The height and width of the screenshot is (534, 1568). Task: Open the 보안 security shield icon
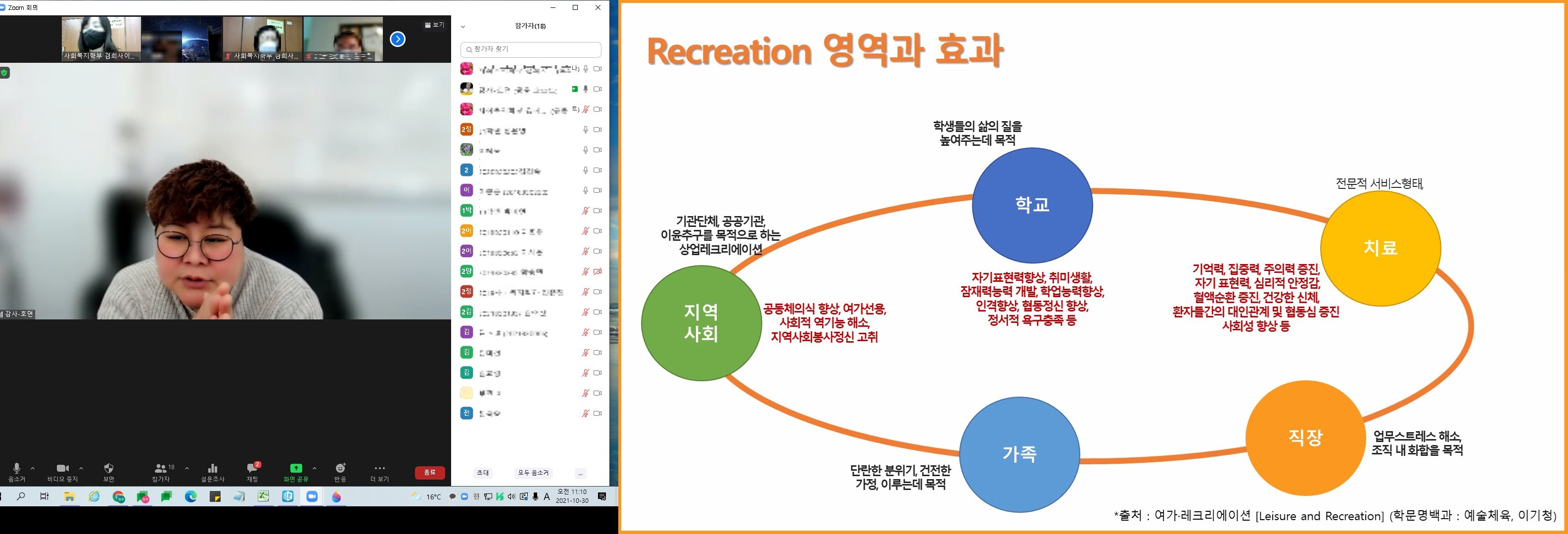pyautogui.click(x=109, y=468)
